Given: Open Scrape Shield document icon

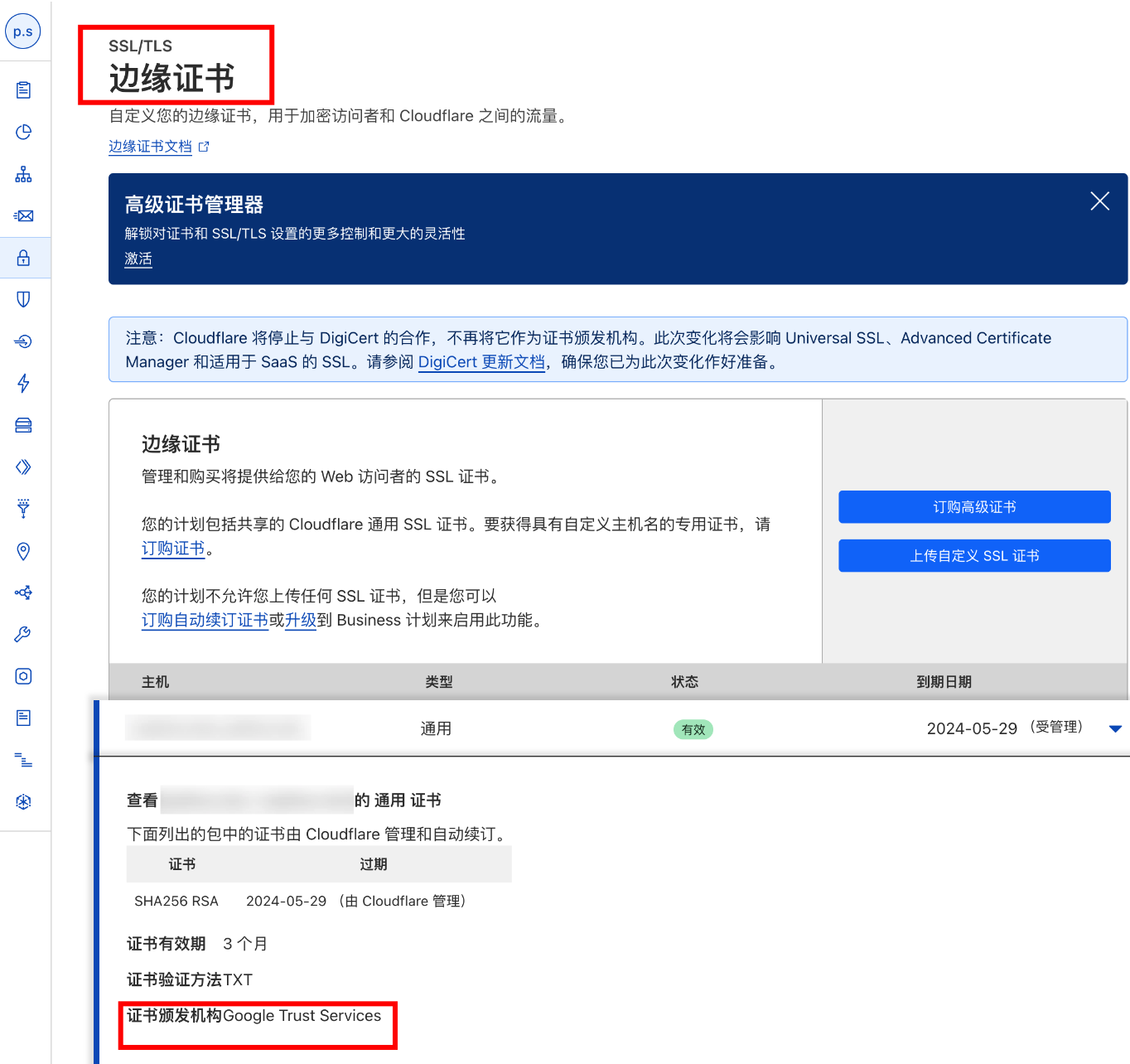Looking at the screenshot, I should click(23, 718).
